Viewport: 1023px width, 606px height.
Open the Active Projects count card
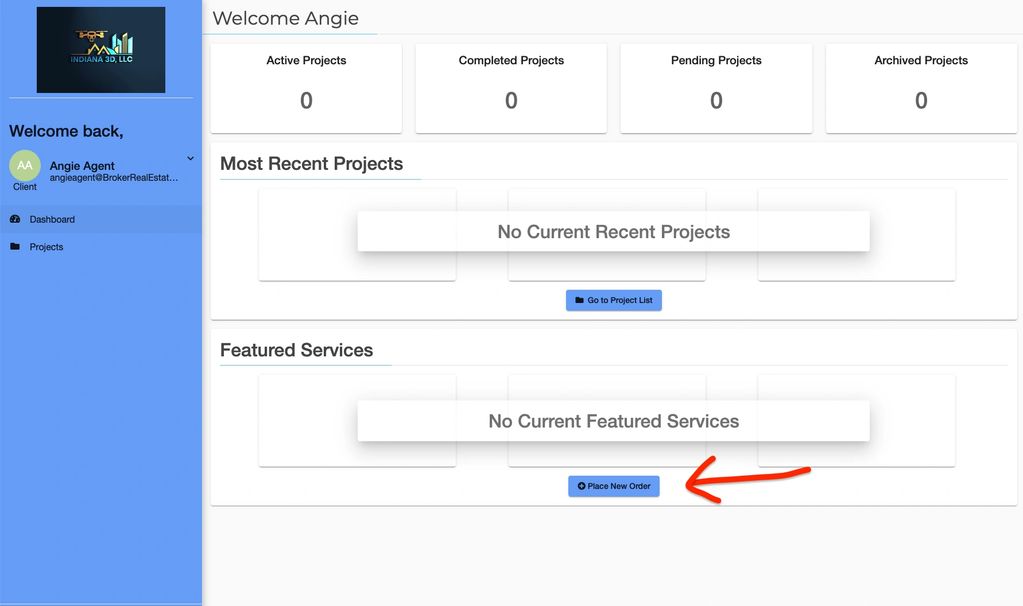(306, 88)
